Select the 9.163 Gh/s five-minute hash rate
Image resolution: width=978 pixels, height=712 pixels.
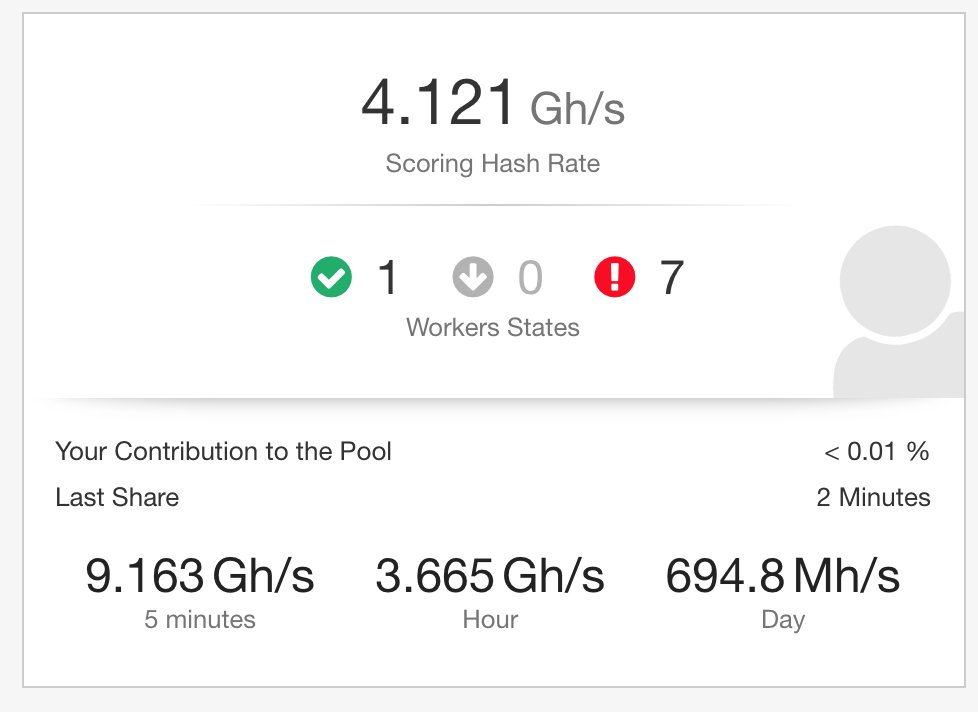point(200,576)
